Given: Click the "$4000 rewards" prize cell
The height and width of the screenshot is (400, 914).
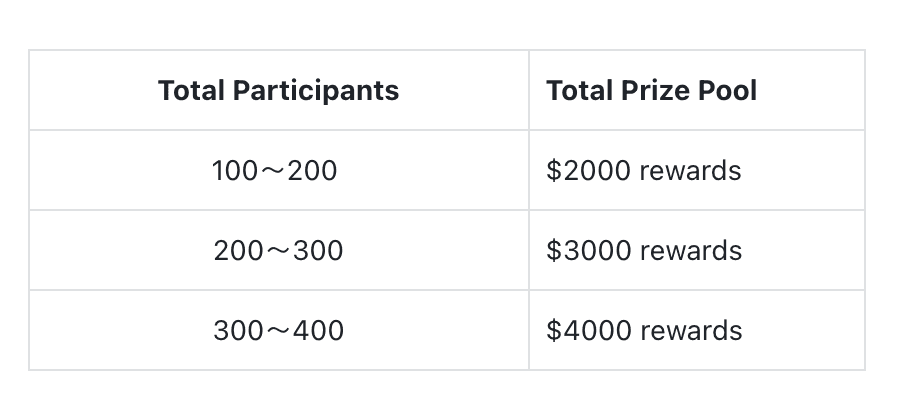Looking at the screenshot, I should point(644,331).
